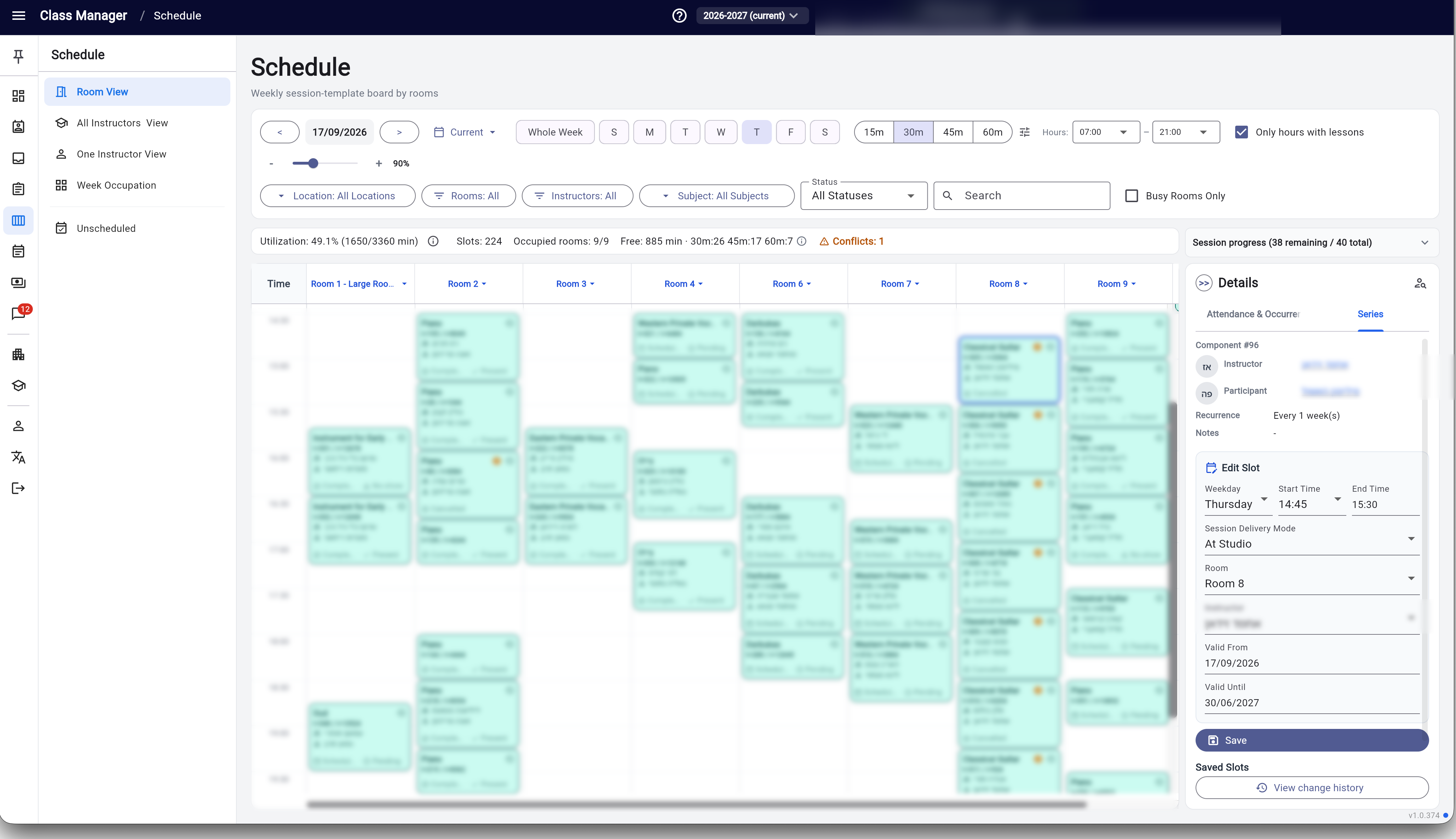Toggle Only hours with lessons checkbox
Image resolution: width=1456 pixels, height=839 pixels.
pos(1241,132)
